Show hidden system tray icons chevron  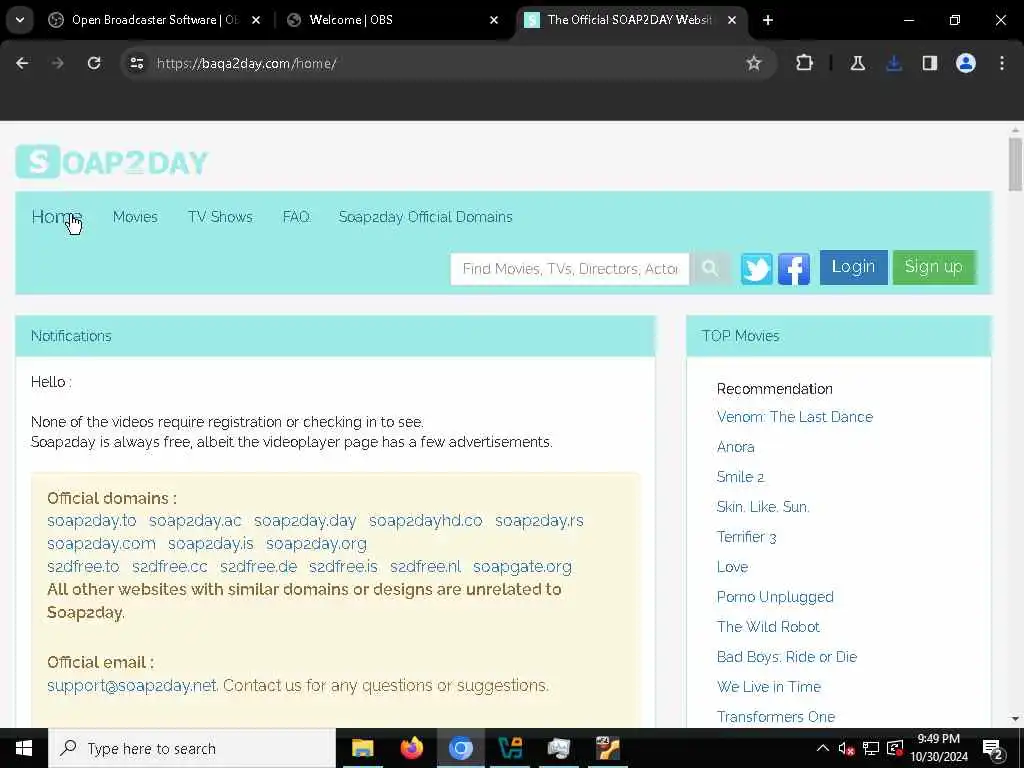(x=823, y=748)
